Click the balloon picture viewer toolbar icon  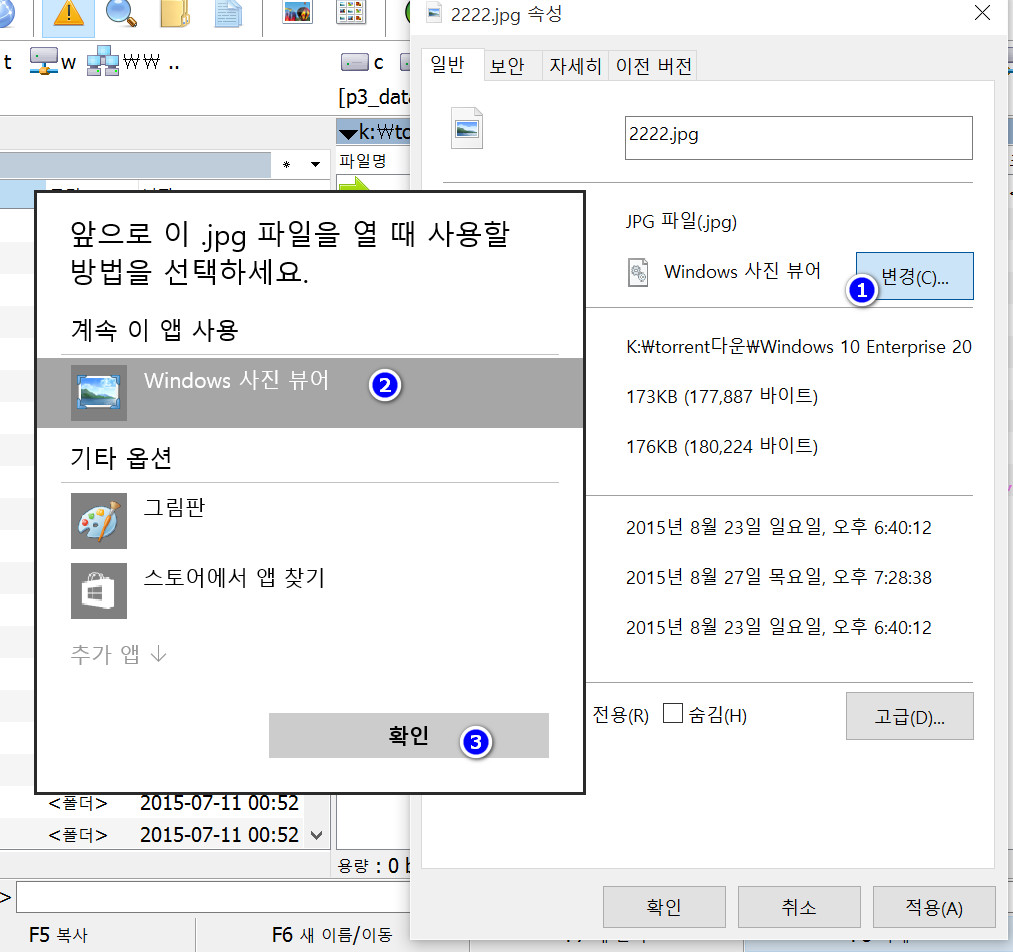[x=297, y=12]
